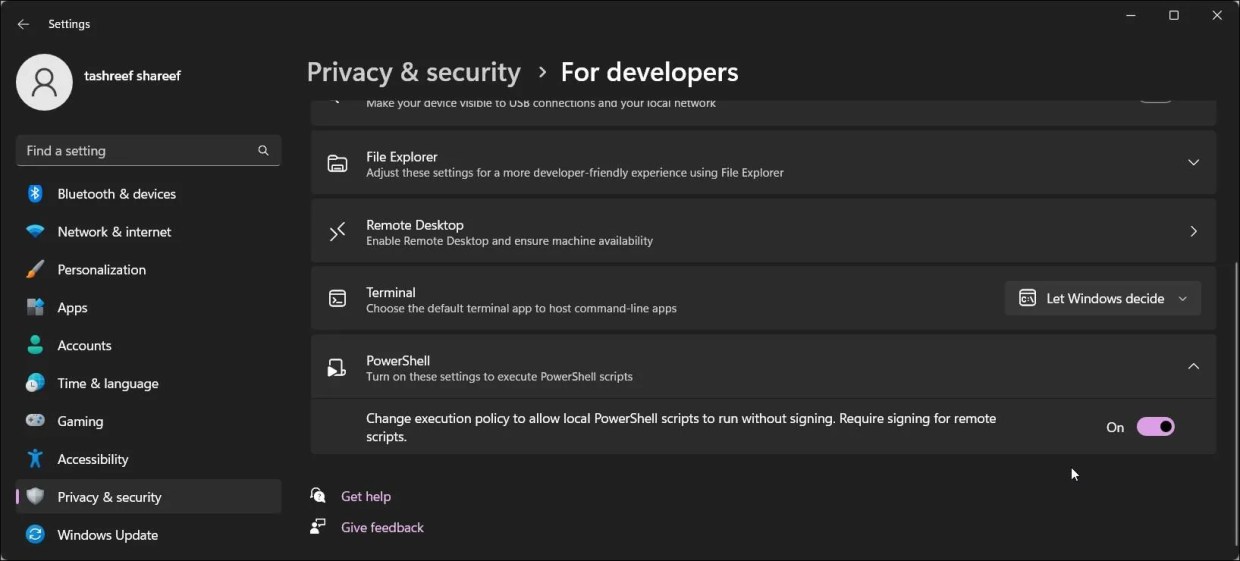Select Time & language category
1240x561 pixels.
pyautogui.click(x=148, y=383)
